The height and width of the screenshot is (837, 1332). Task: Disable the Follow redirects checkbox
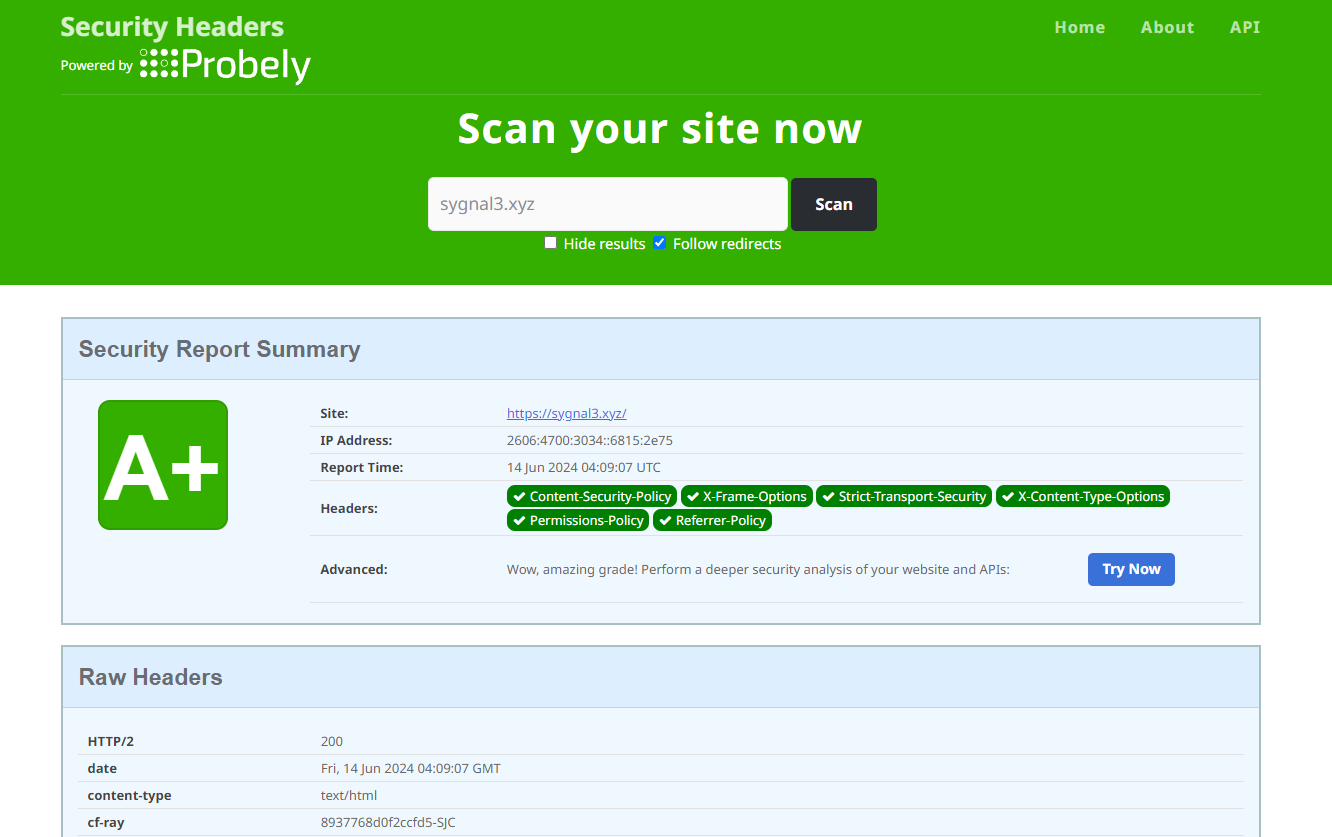(659, 242)
